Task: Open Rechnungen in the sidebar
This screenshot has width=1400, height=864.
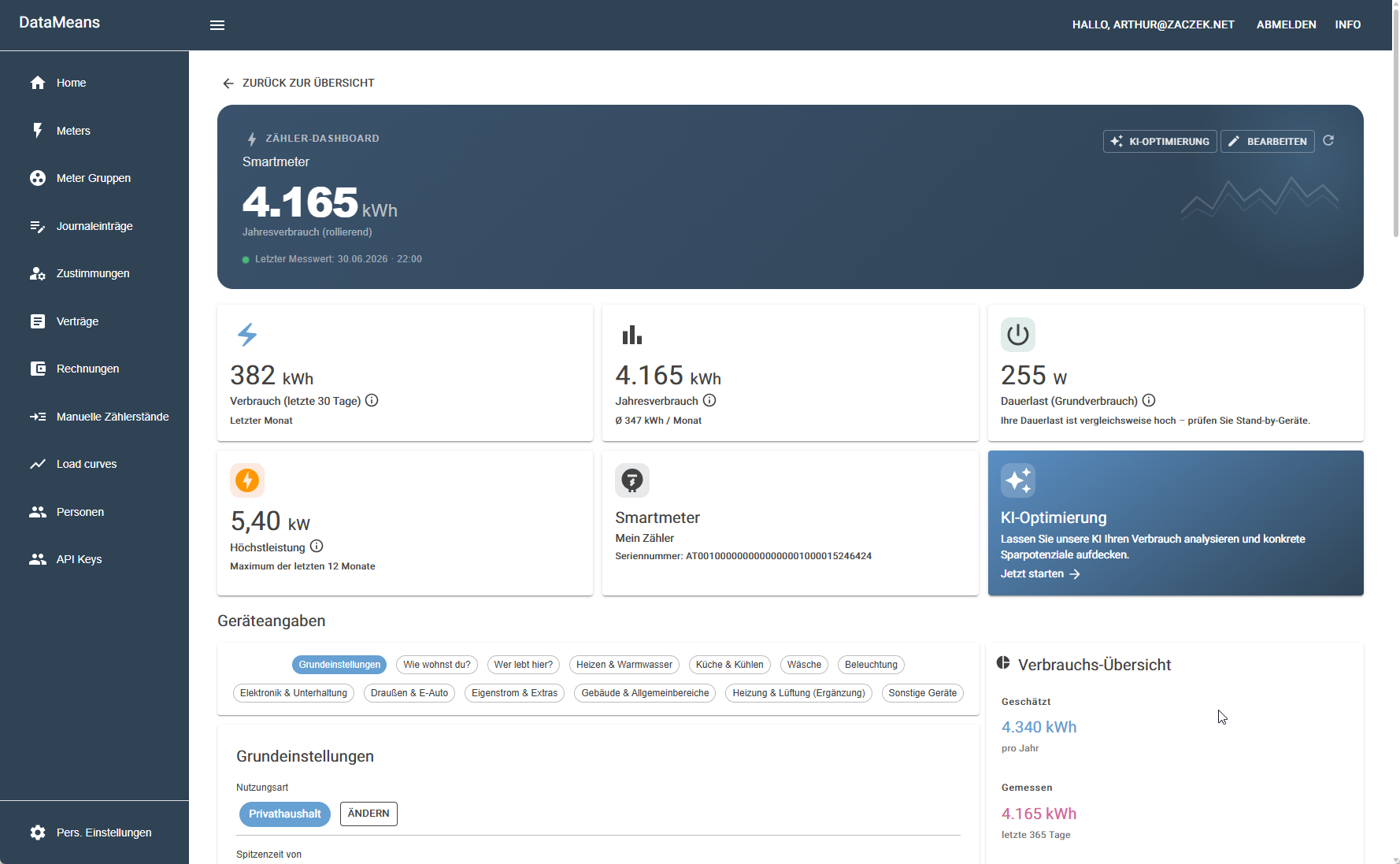Action: click(94, 369)
